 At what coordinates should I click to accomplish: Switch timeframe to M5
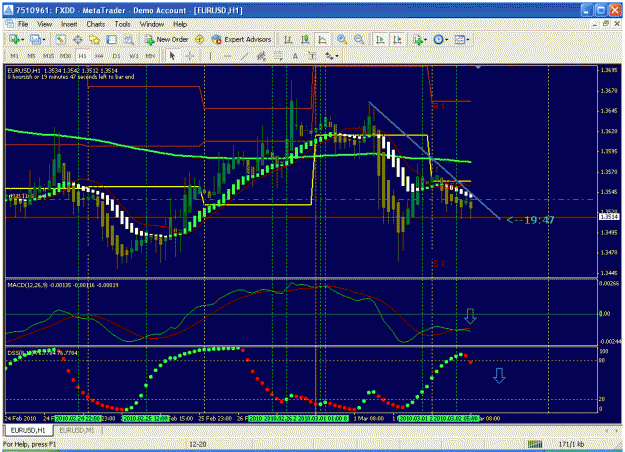point(31,56)
